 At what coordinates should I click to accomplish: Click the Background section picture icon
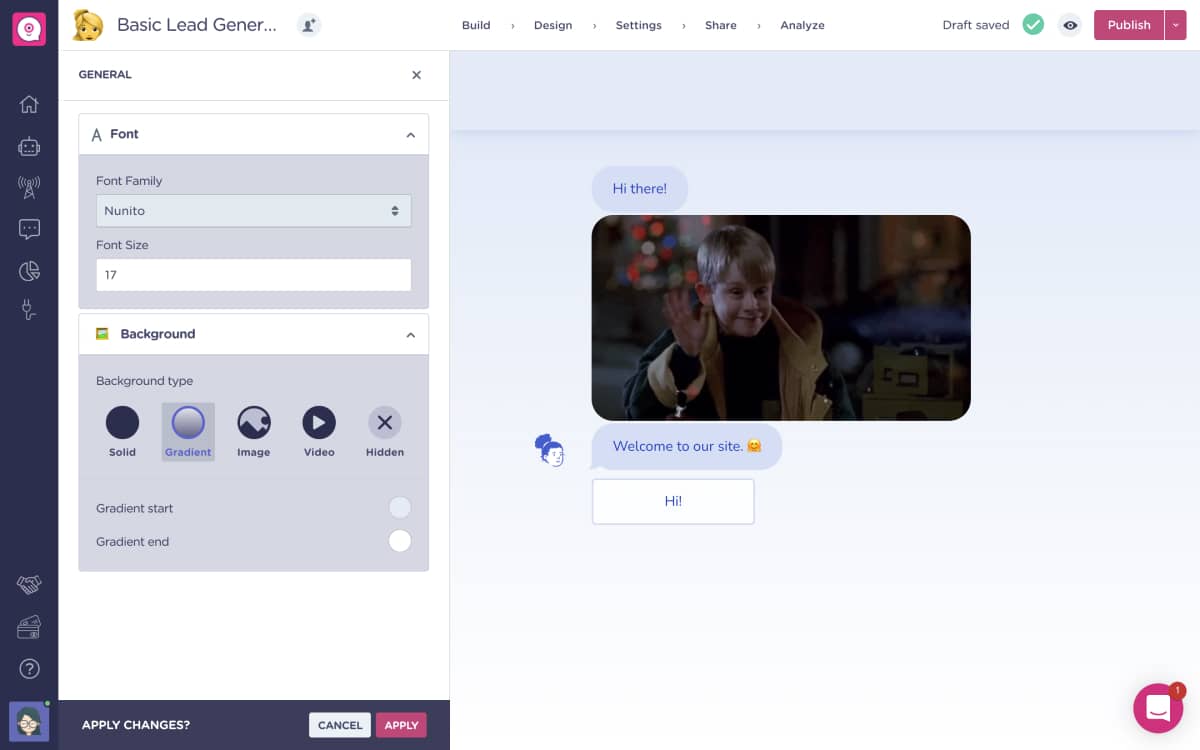point(102,334)
